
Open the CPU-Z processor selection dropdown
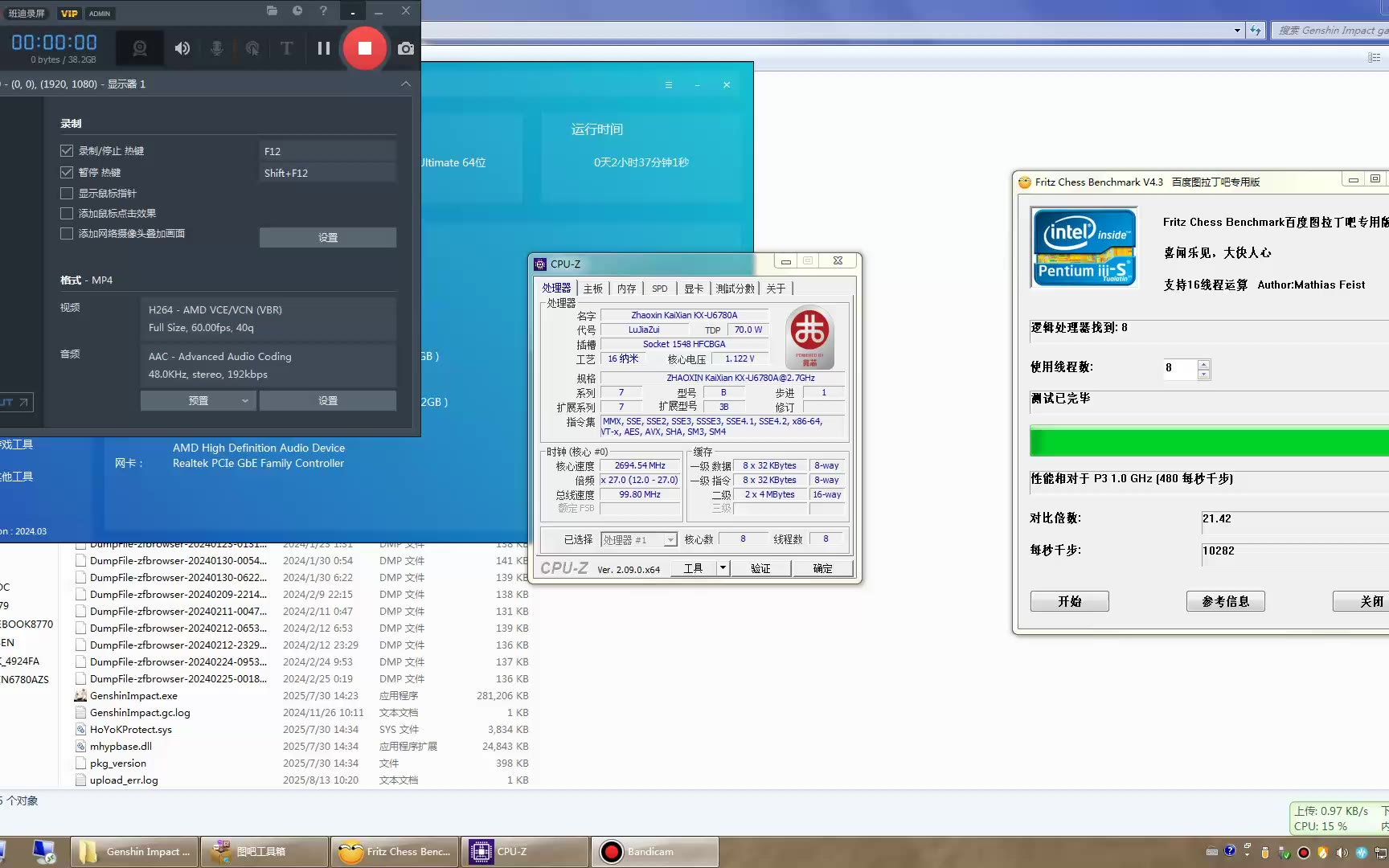coord(640,540)
